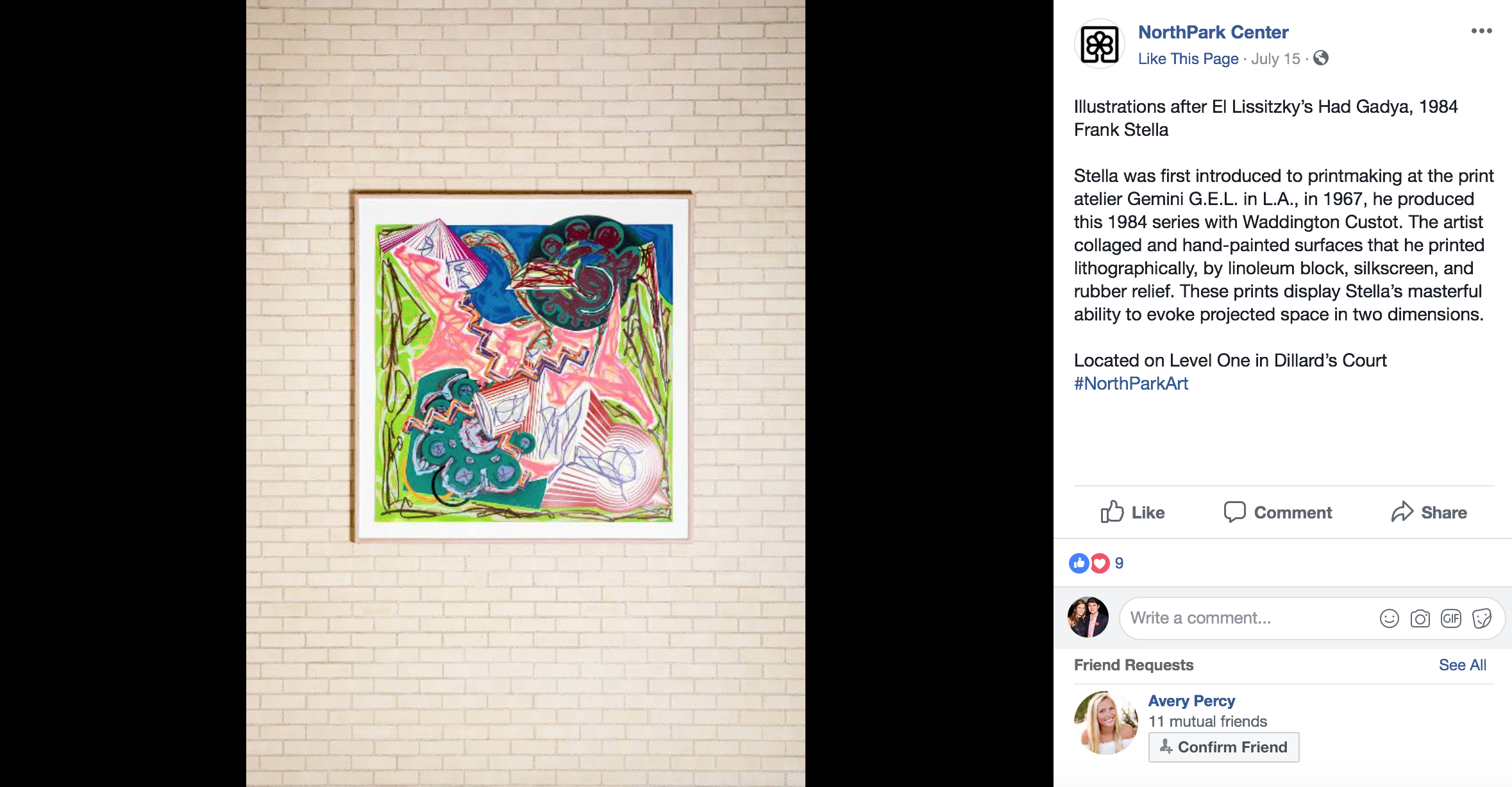1512x787 pixels.
Task: Open the NorthPark Center page link
Action: pyautogui.click(x=1213, y=32)
